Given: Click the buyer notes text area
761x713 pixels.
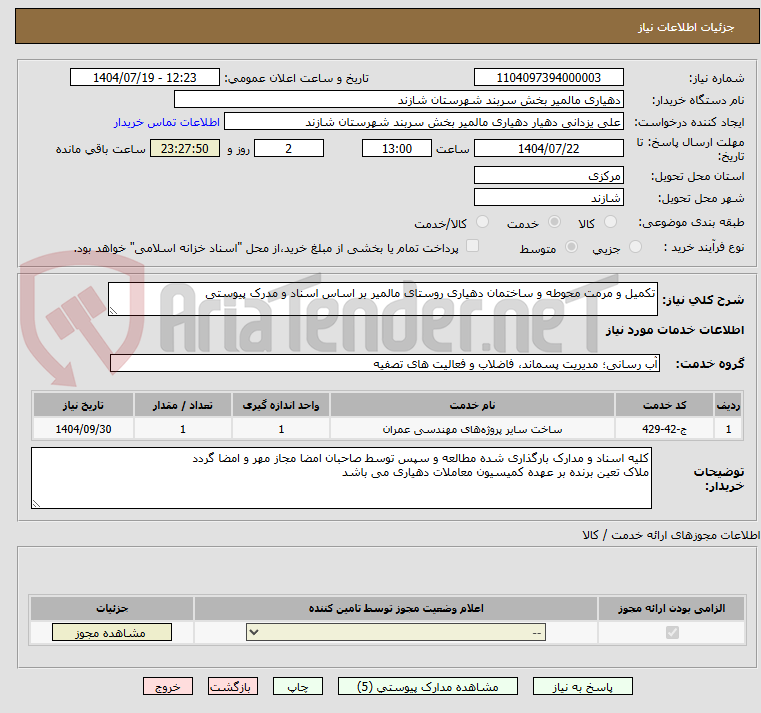Looking at the screenshot, I should click(x=342, y=477).
